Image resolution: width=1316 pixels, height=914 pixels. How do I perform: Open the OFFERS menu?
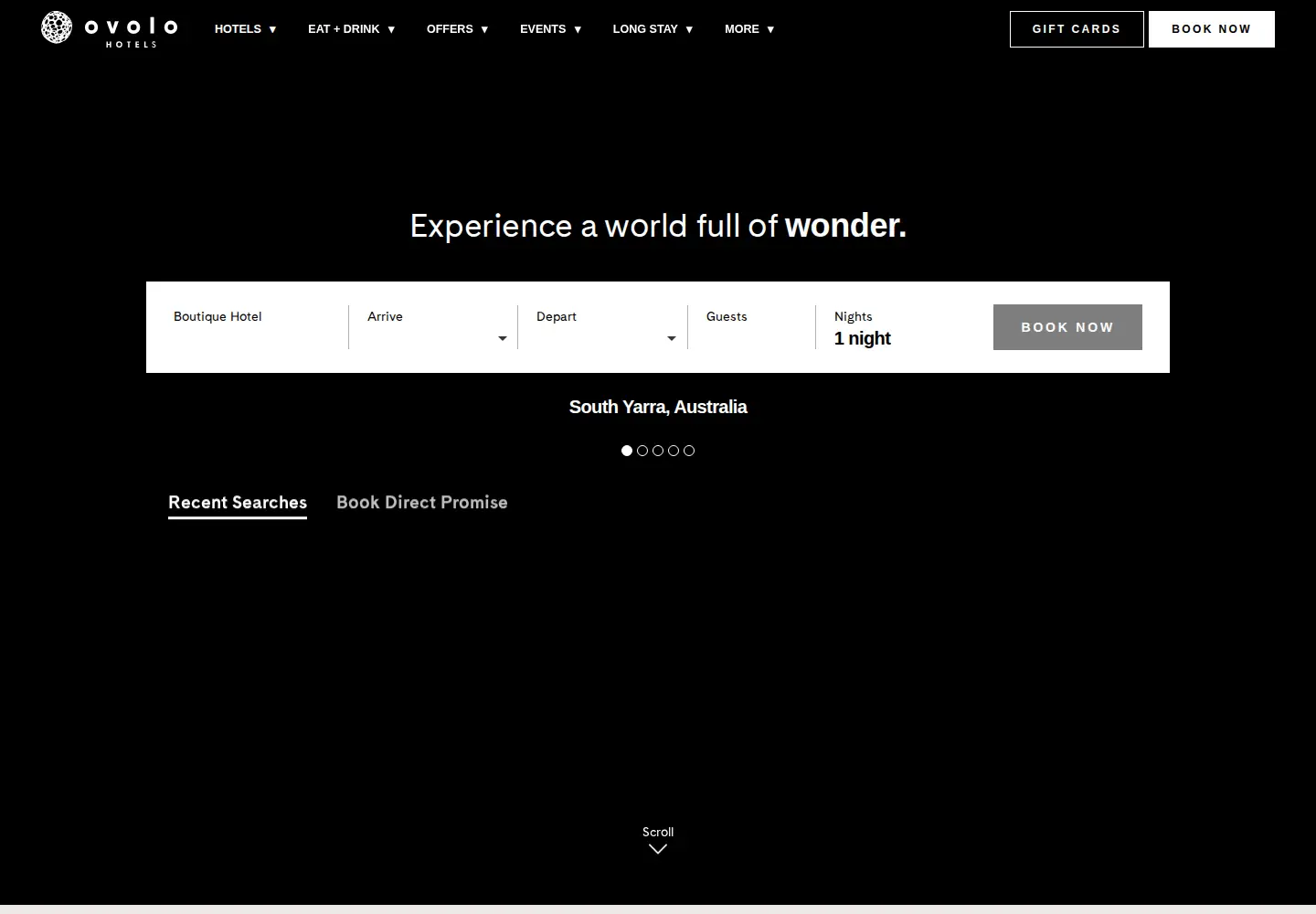point(457,29)
